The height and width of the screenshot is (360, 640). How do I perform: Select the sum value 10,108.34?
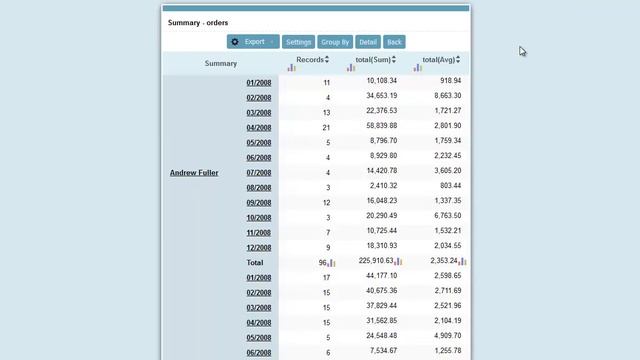pyautogui.click(x=382, y=81)
